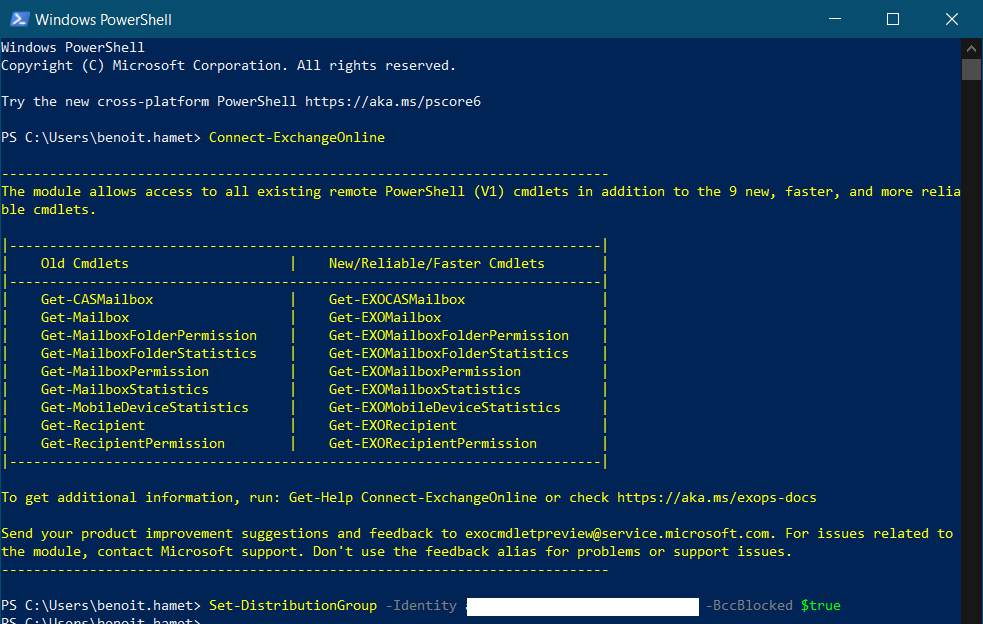Image resolution: width=983 pixels, height=624 pixels.
Task: Click the $true value at the command end
Action: (820, 605)
